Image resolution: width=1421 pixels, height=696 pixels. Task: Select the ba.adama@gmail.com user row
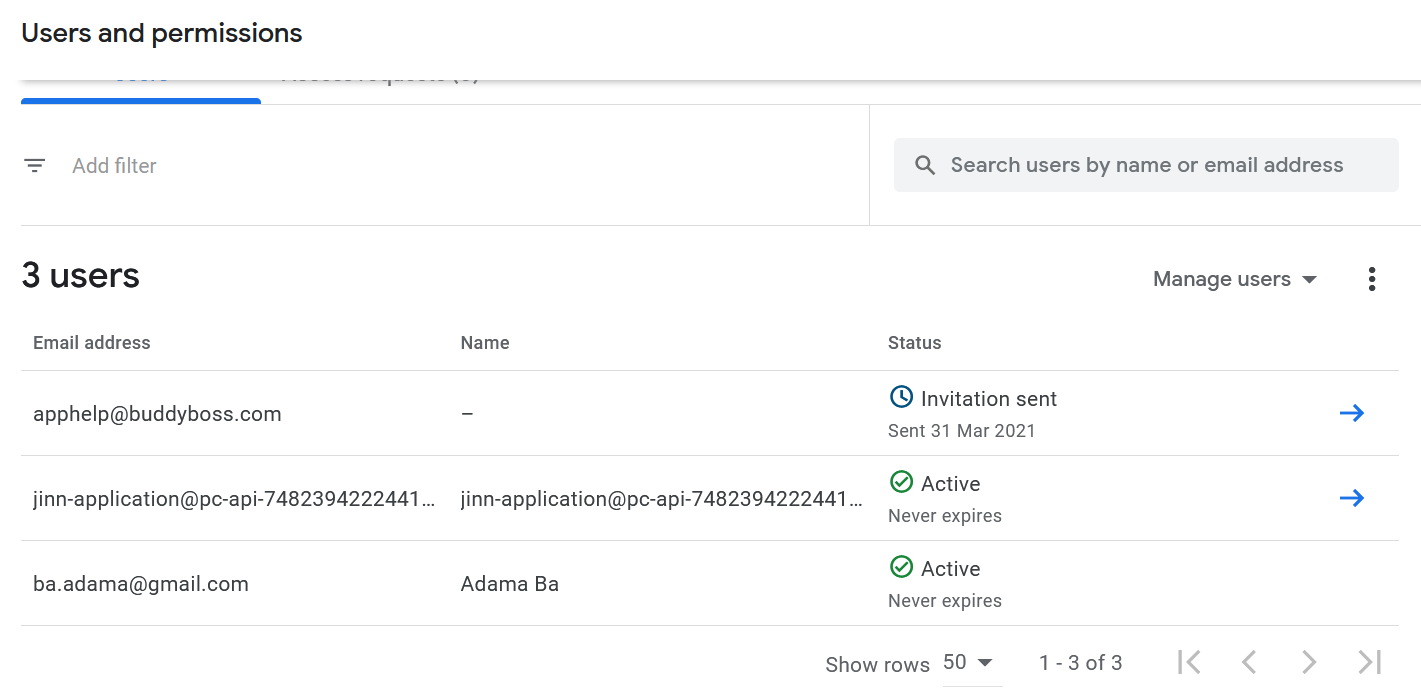pyautogui.click(x=141, y=584)
